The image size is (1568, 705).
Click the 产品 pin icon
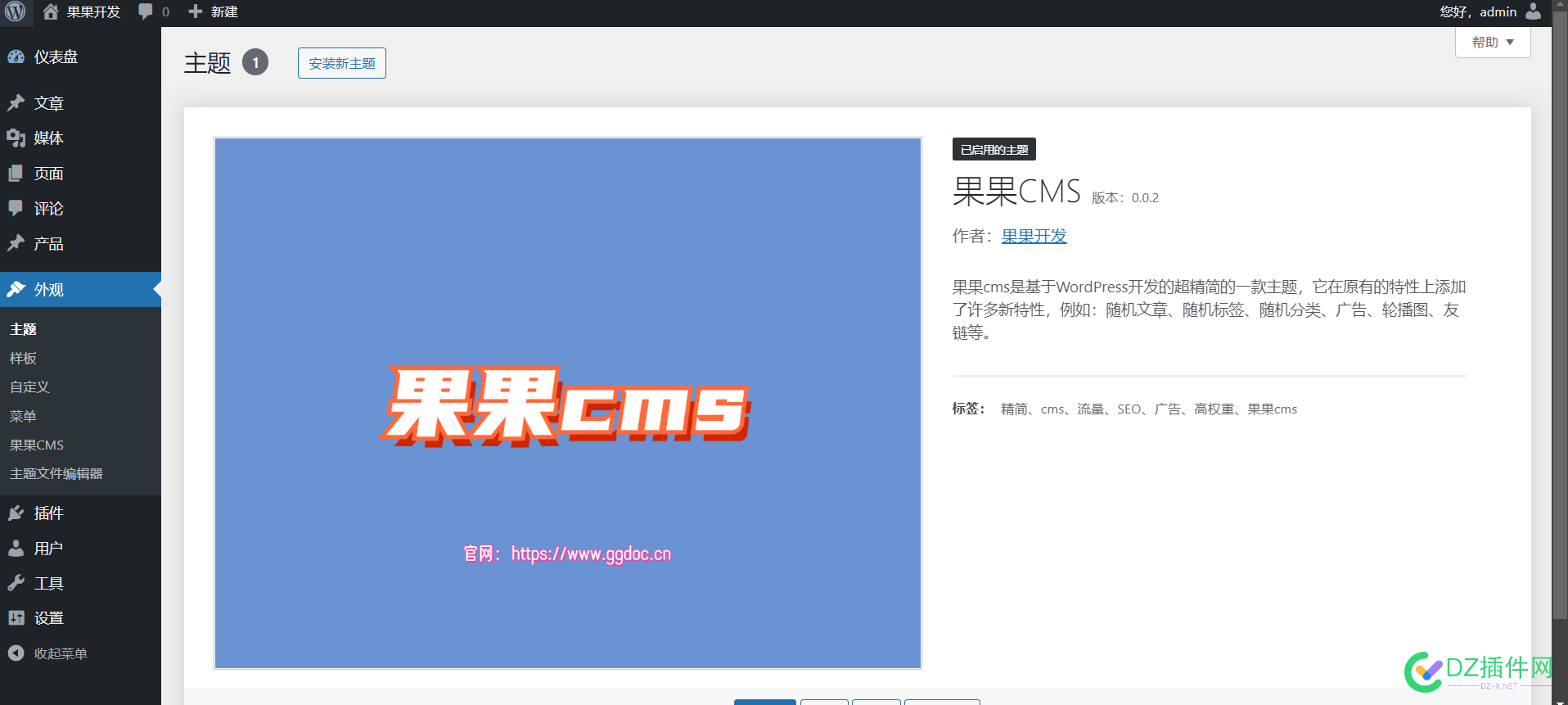coord(16,243)
